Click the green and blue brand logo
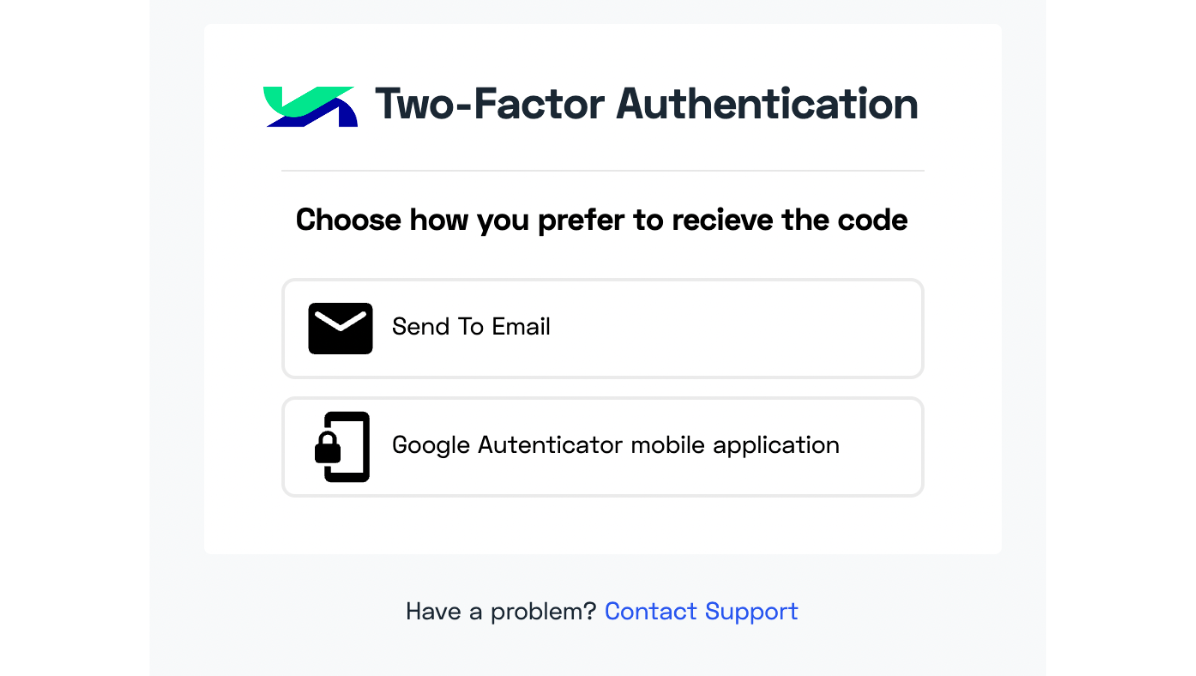 coord(310,106)
